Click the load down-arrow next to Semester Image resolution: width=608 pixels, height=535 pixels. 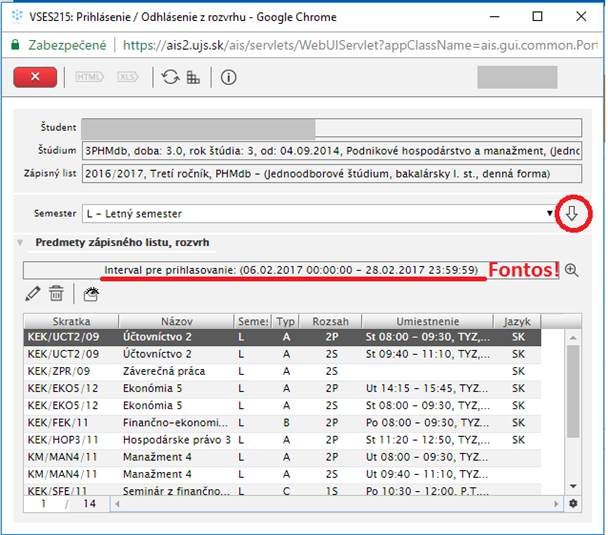click(573, 213)
